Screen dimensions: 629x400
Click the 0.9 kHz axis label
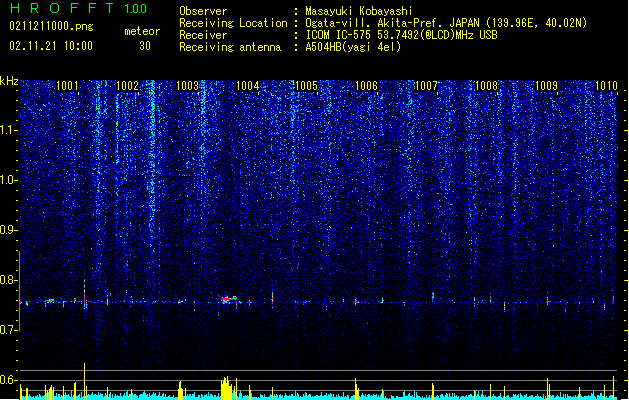8,230
